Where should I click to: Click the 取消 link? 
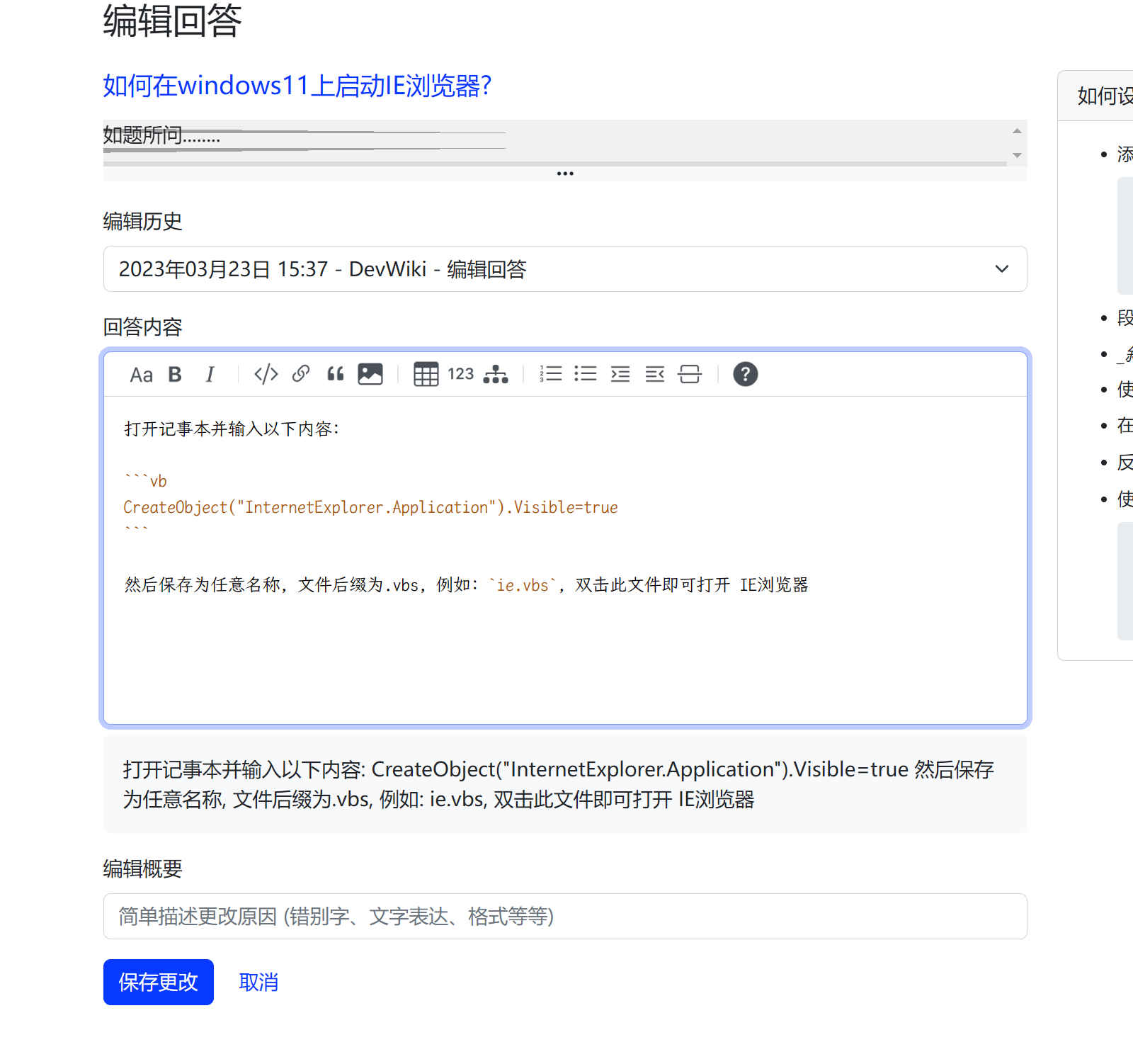[x=258, y=983]
